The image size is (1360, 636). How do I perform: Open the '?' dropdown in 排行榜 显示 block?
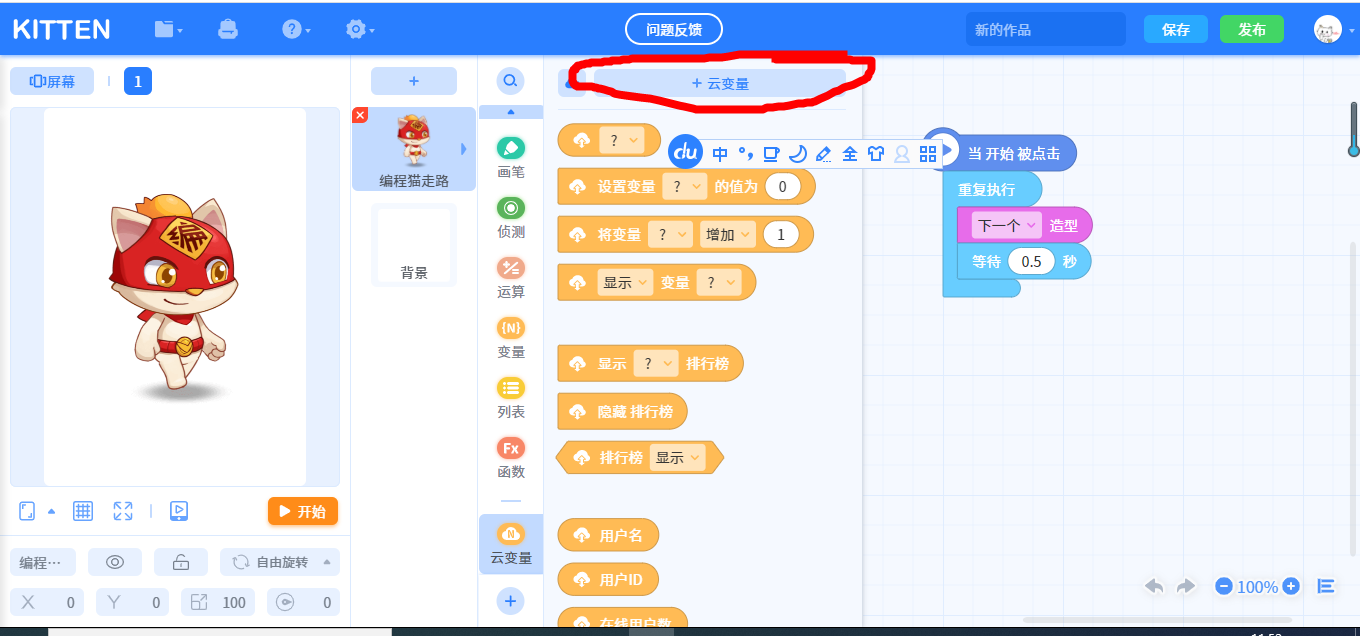tap(656, 364)
